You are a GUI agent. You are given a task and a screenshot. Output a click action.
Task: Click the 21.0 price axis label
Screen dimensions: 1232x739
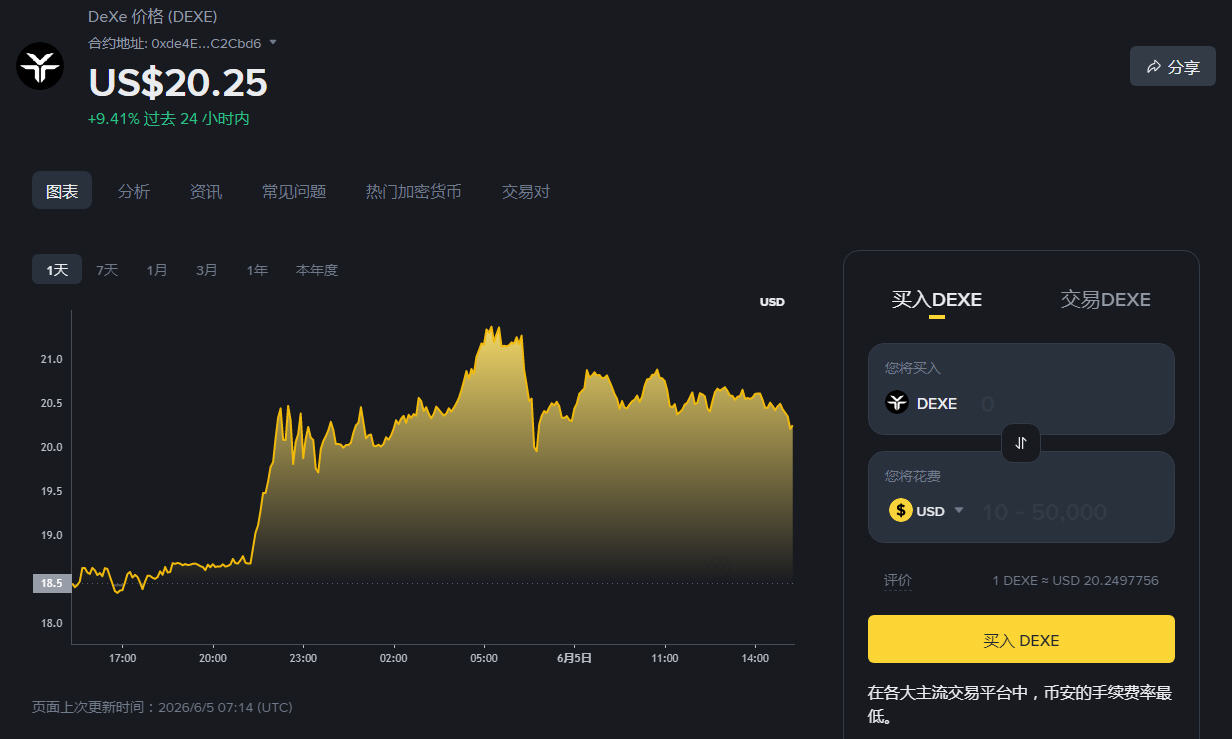(x=51, y=359)
